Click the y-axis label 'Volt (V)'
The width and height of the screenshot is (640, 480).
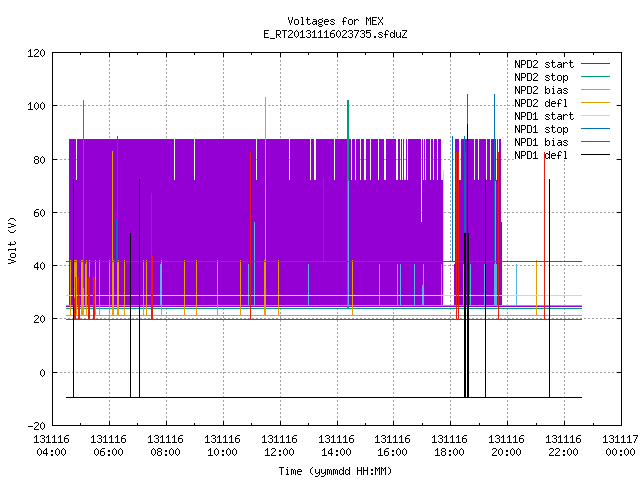[13, 240]
